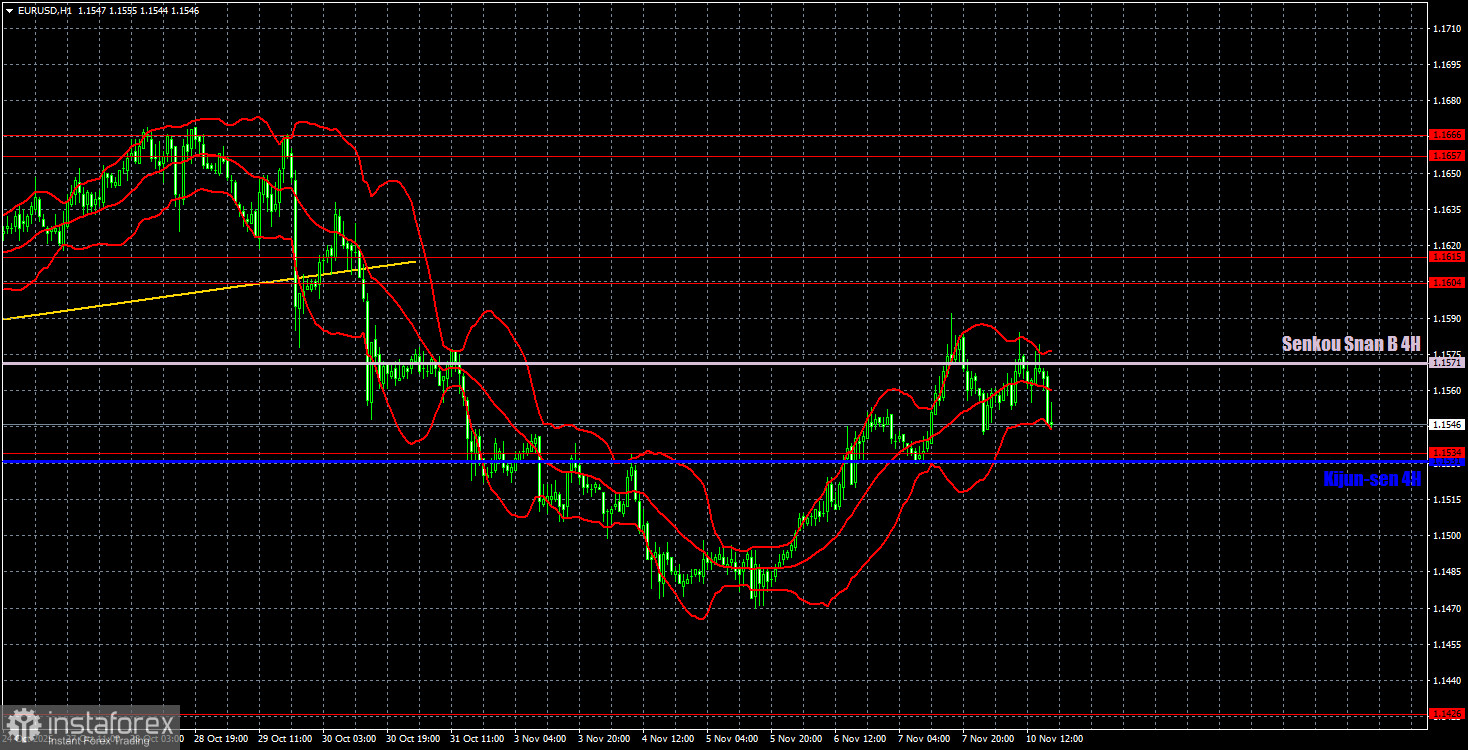1468x750 pixels.
Task: Click the 30 Oct 19:00 time axis label
Action: pyautogui.click(x=414, y=739)
